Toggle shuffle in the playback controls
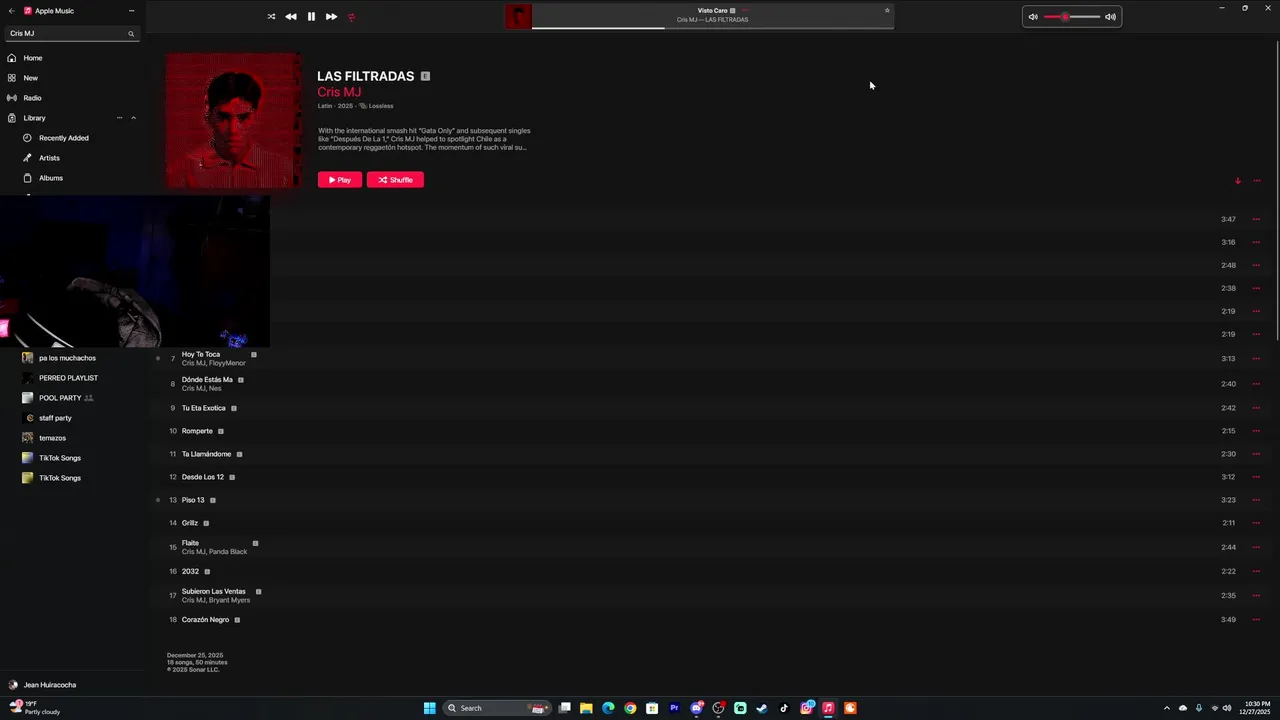The image size is (1280, 720). click(271, 17)
